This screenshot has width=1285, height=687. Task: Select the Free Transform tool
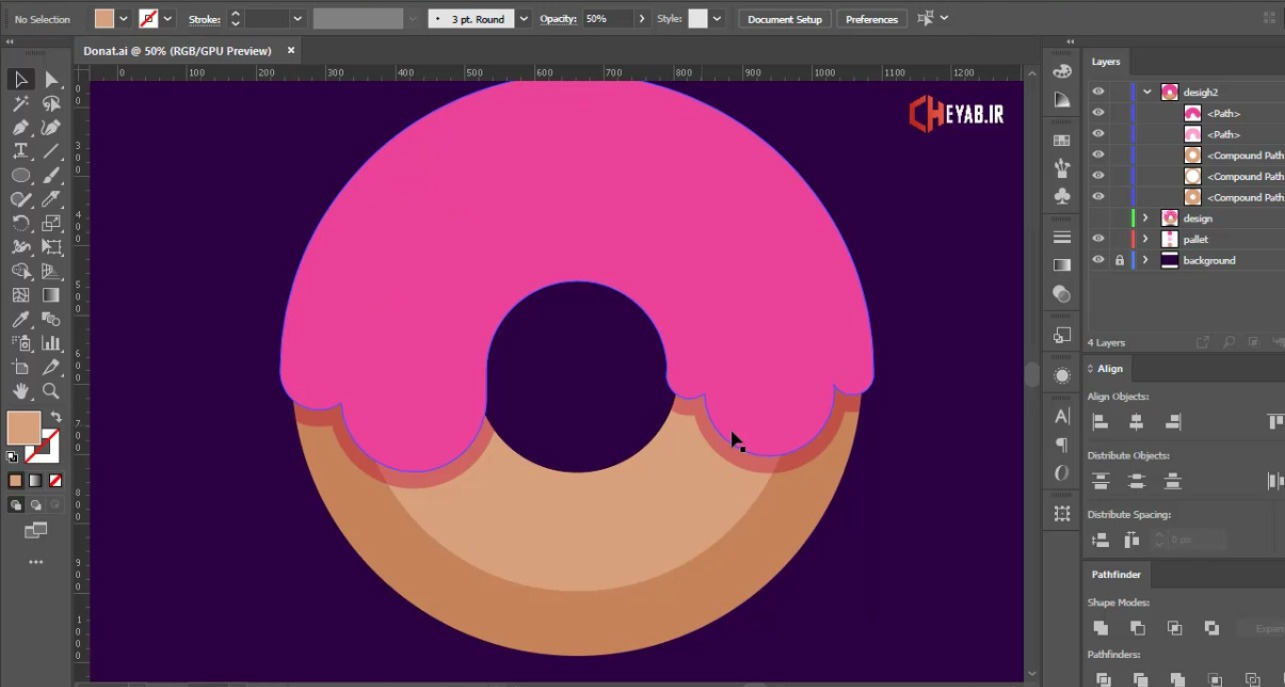click(x=51, y=247)
